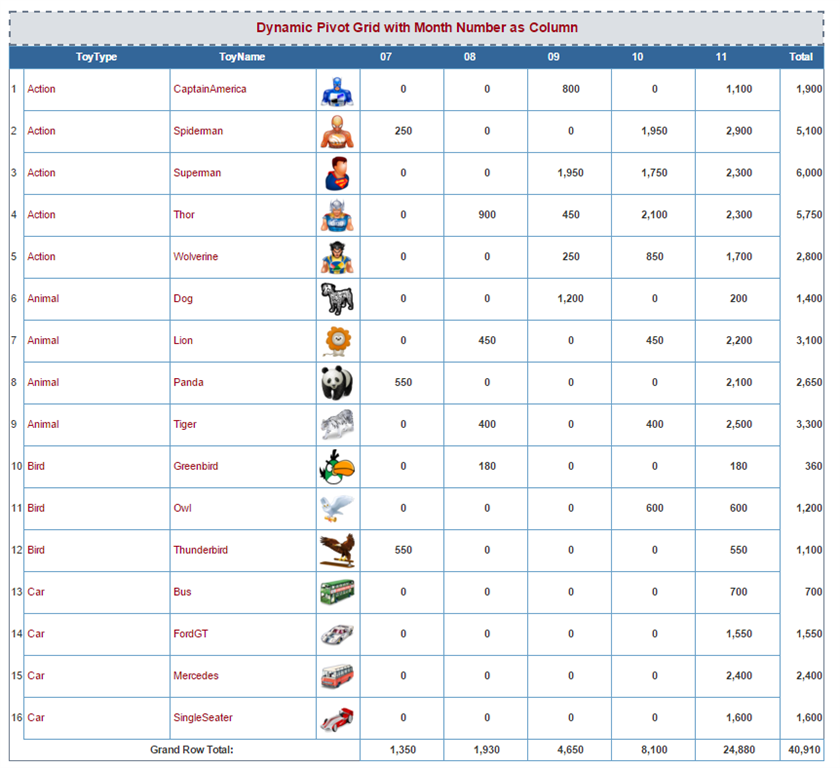Click the Total column header
Screen dimensions: 840x768
pos(801,57)
